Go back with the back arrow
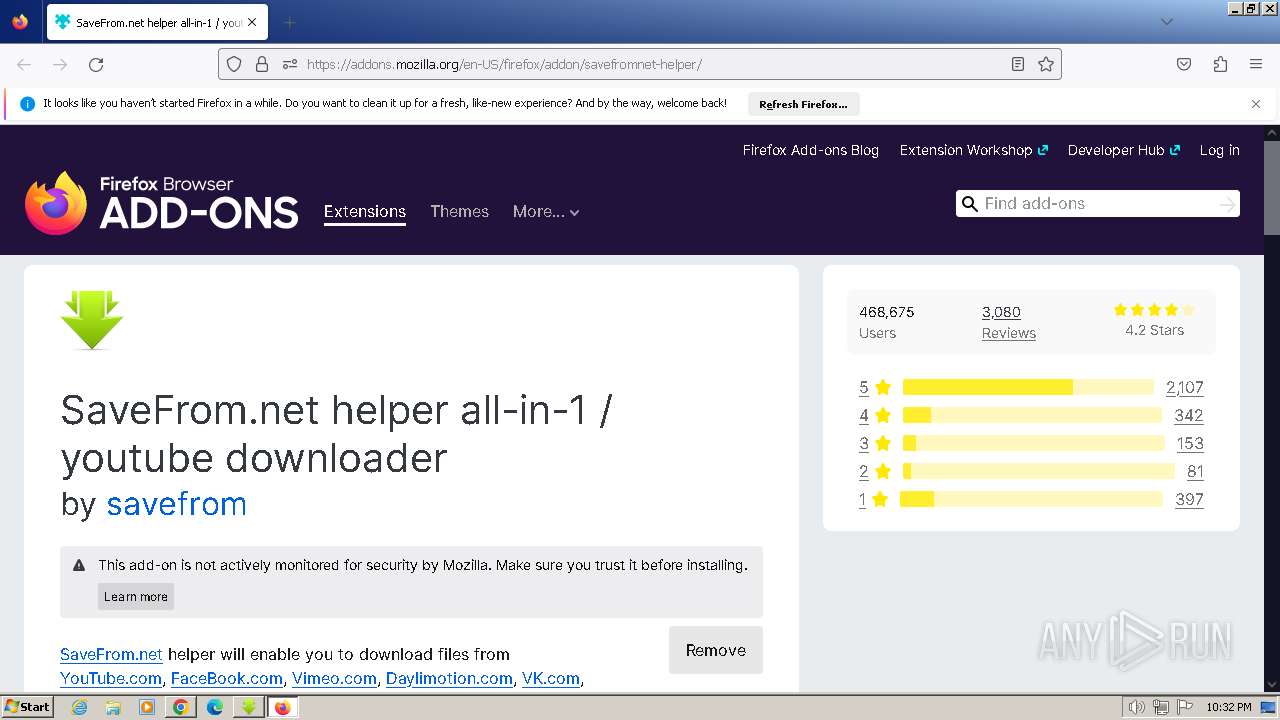The height and width of the screenshot is (720, 1280). point(24,64)
